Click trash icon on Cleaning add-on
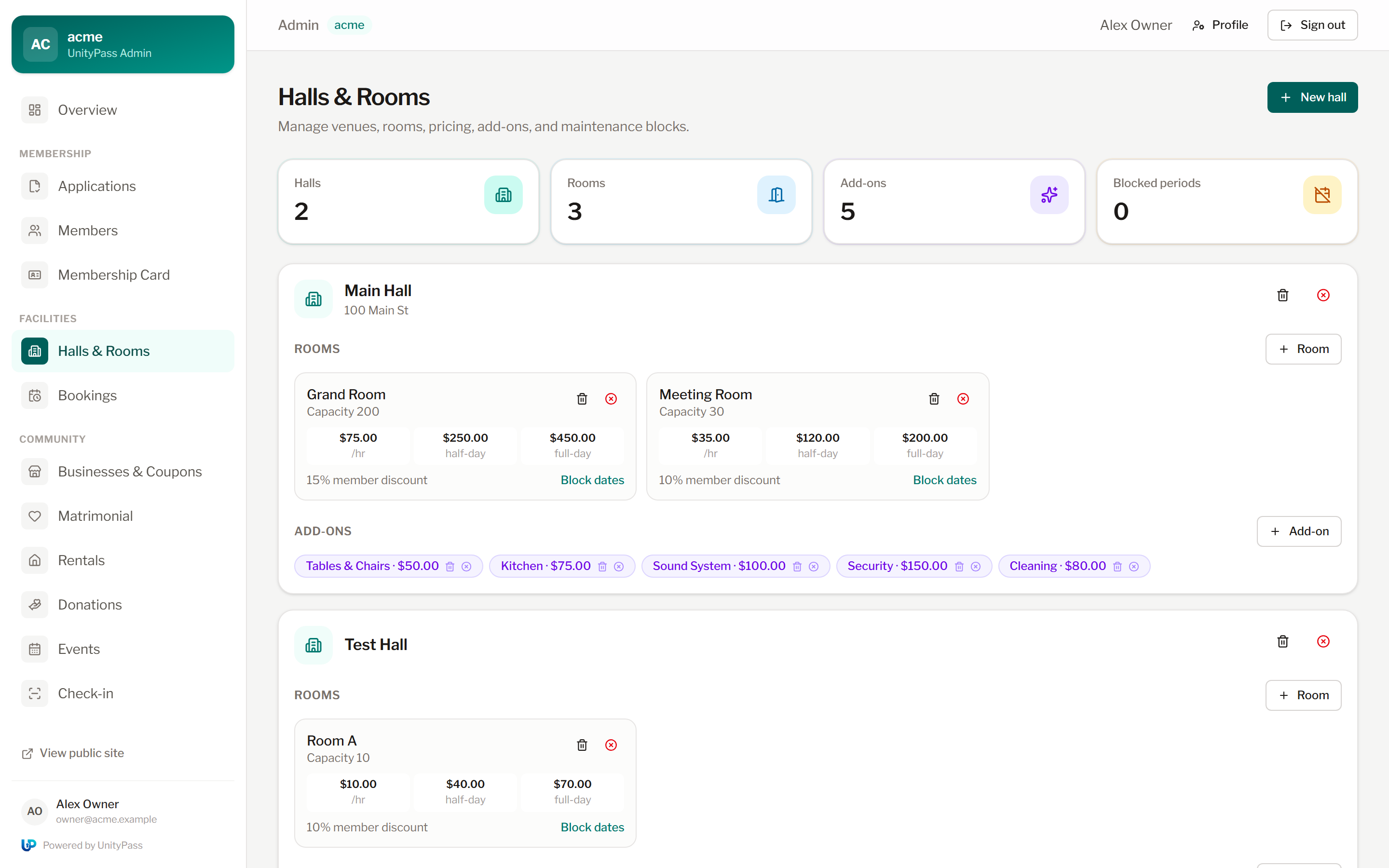The image size is (1389, 868). [x=1117, y=567]
